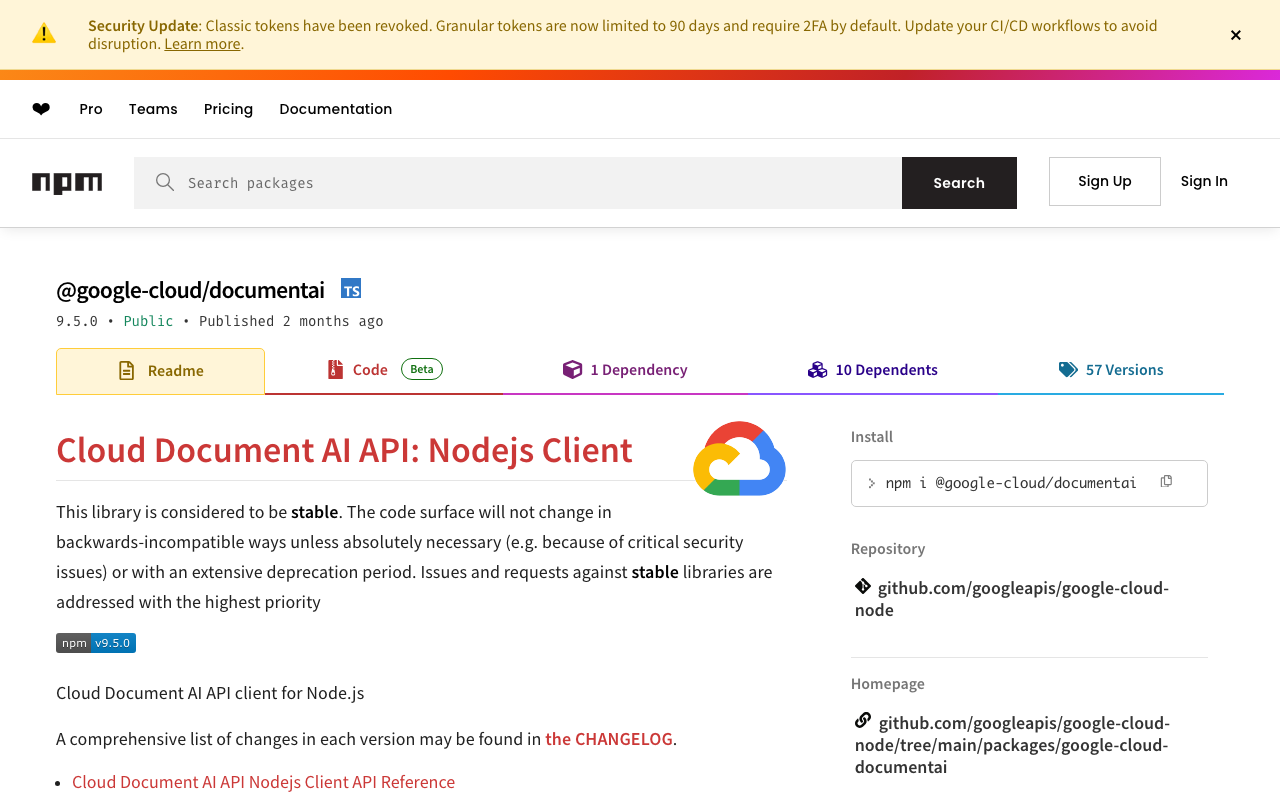The height and width of the screenshot is (800, 1280).
Task: Open the googleapis/google-cloud-node repository link
Action: pyautogui.click(x=1012, y=599)
